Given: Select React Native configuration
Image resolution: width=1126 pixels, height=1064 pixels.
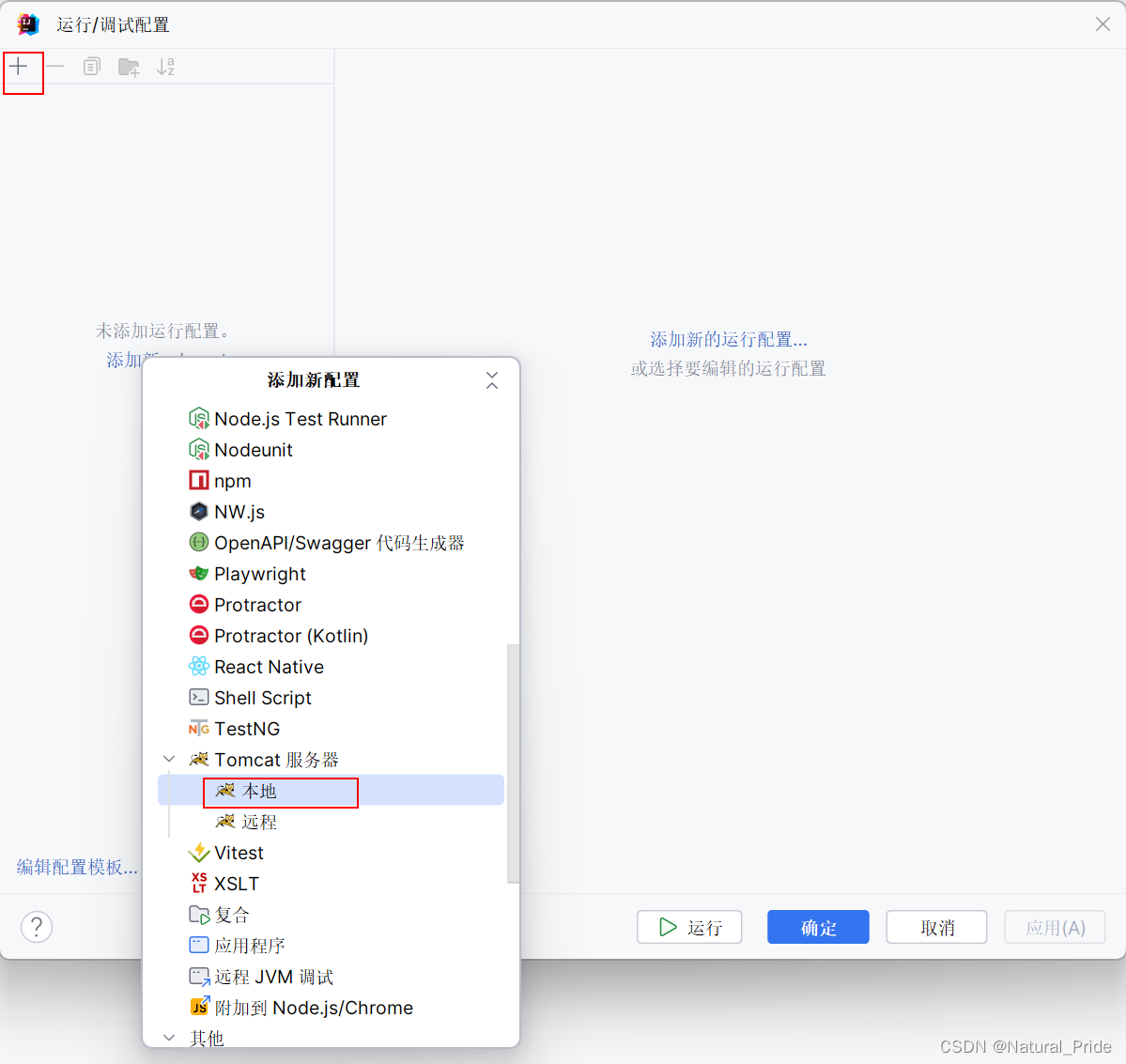Looking at the screenshot, I should [x=332, y=666].
